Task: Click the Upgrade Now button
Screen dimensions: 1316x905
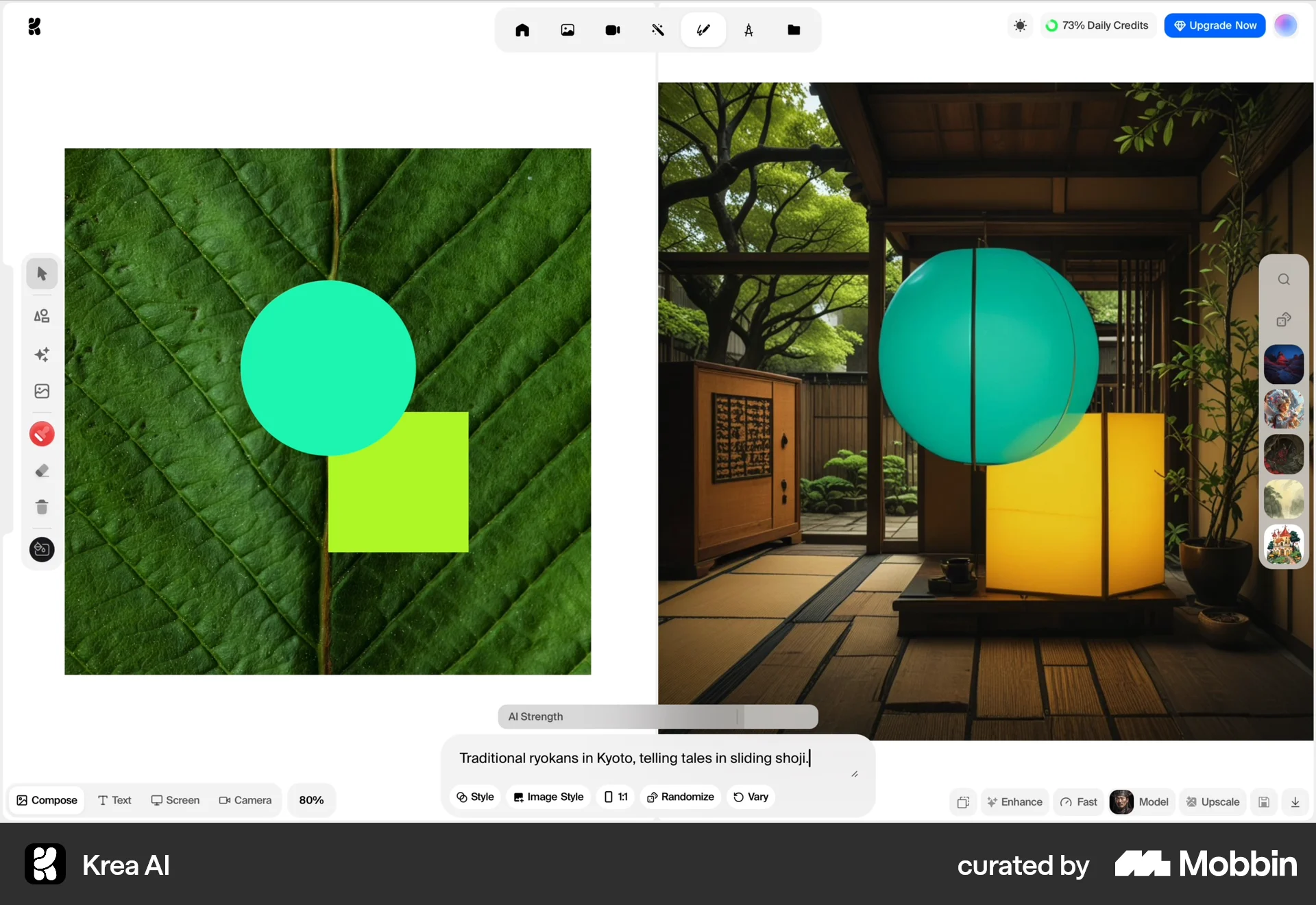Action: click(x=1215, y=25)
